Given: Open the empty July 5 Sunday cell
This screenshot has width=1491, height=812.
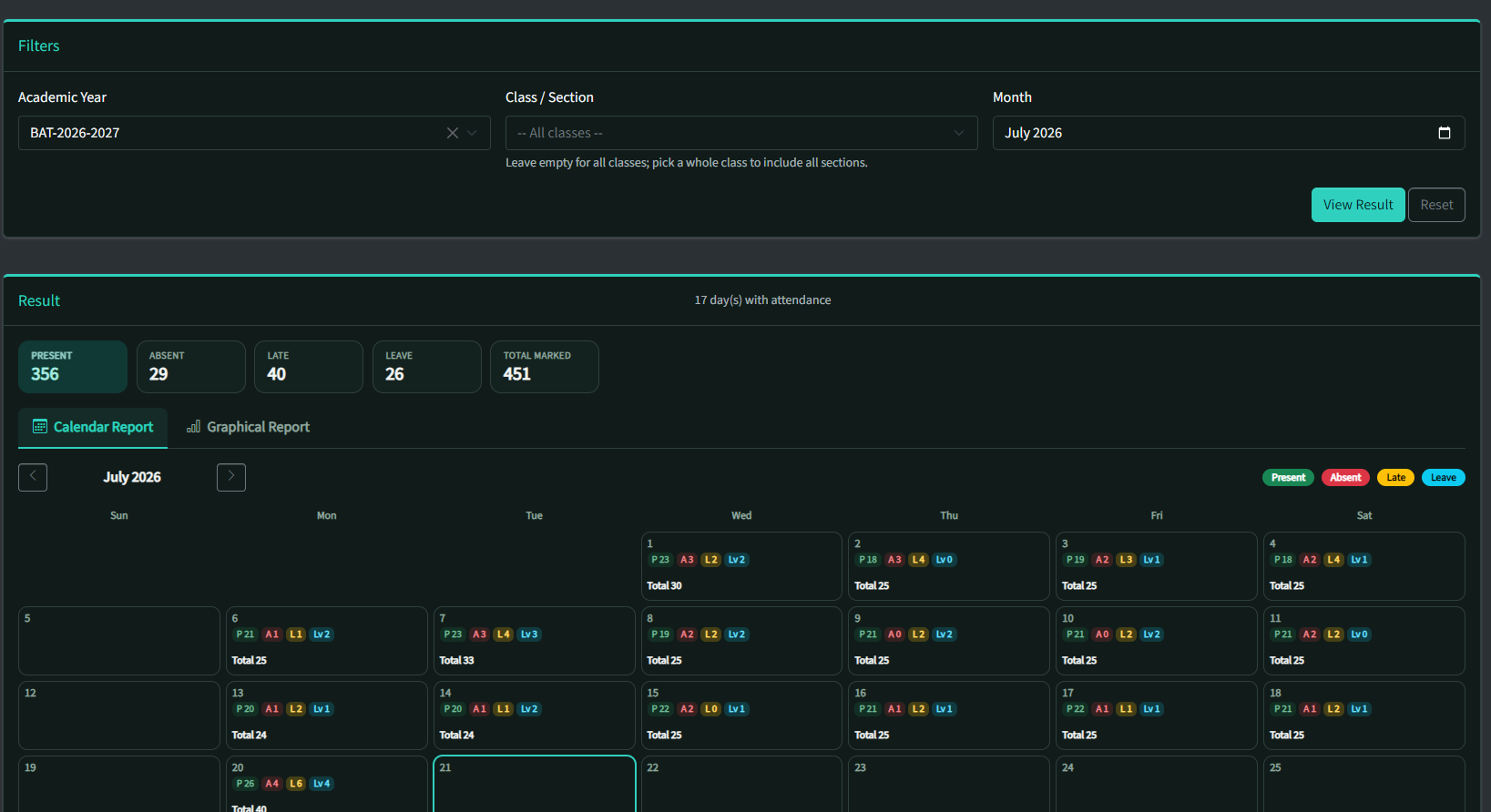Looking at the screenshot, I should [x=119, y=641].
